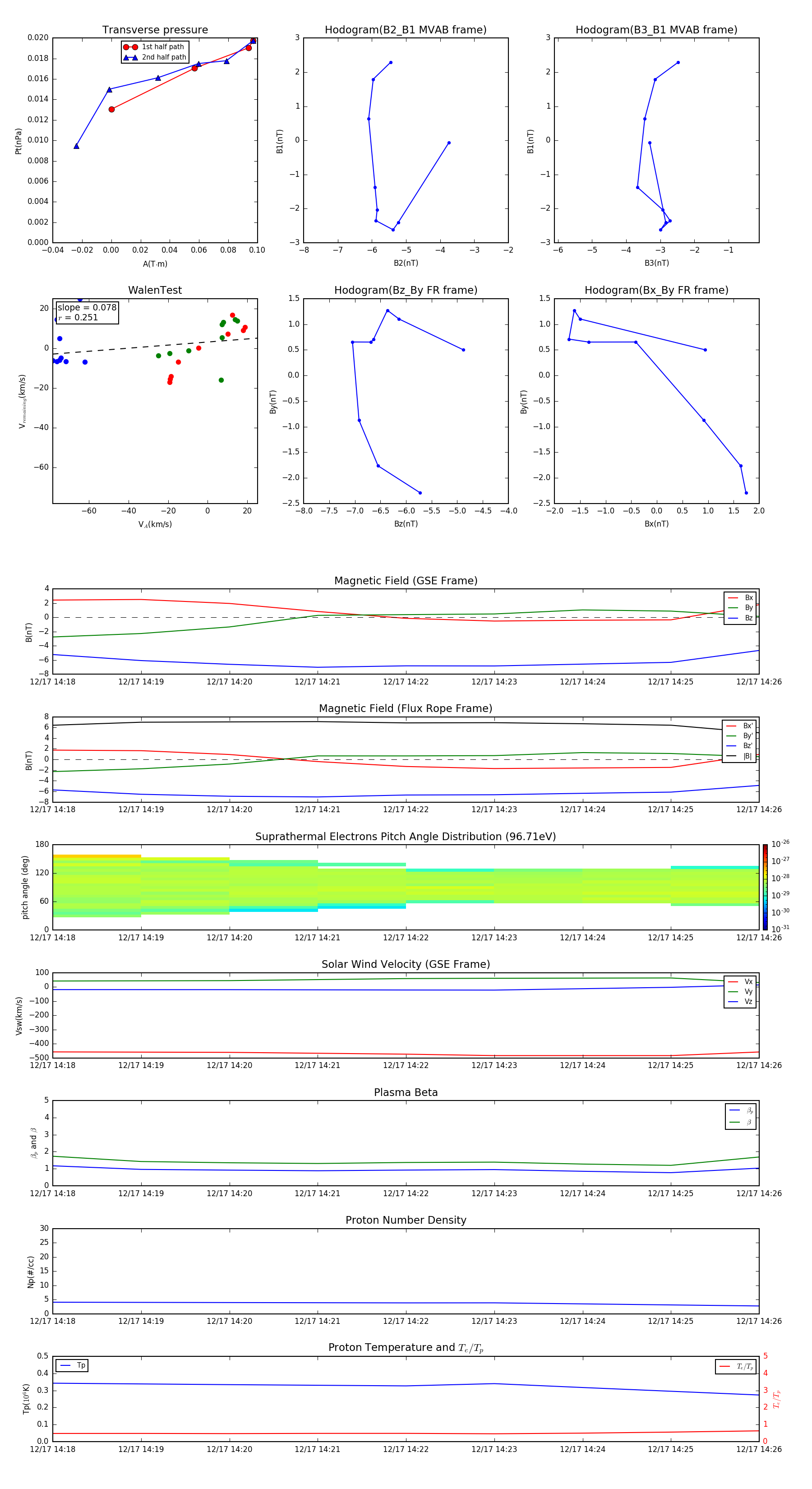Image resolution: width=812 pixels, height=1489 pixels.
Task: Click 'Vy' in solar wind legend
Action: click(x=740, y=991)
